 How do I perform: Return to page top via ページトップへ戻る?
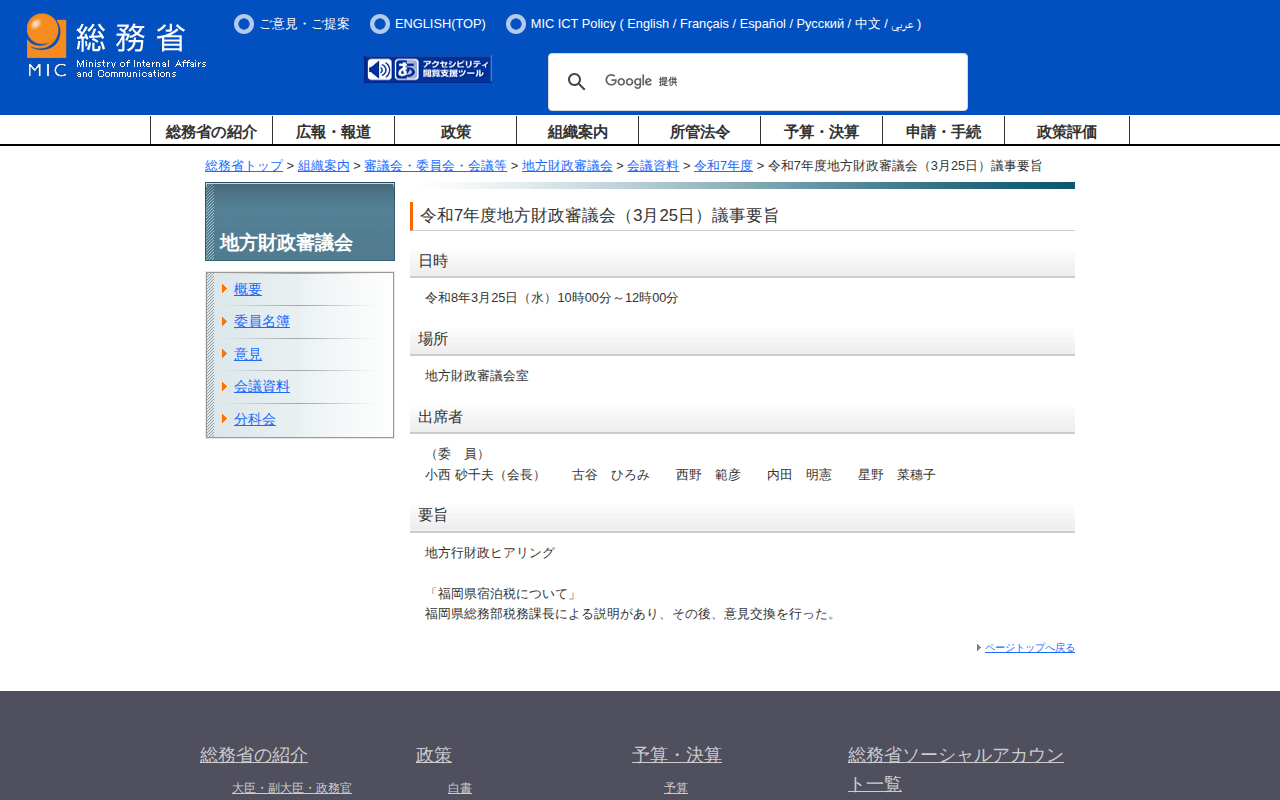pos(1029,648)
